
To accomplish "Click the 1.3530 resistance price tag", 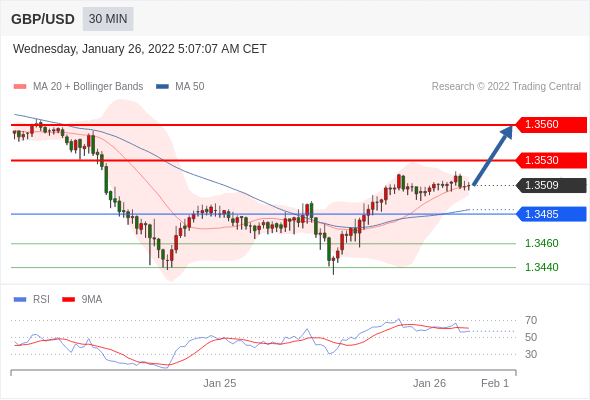I will point(551,161).
